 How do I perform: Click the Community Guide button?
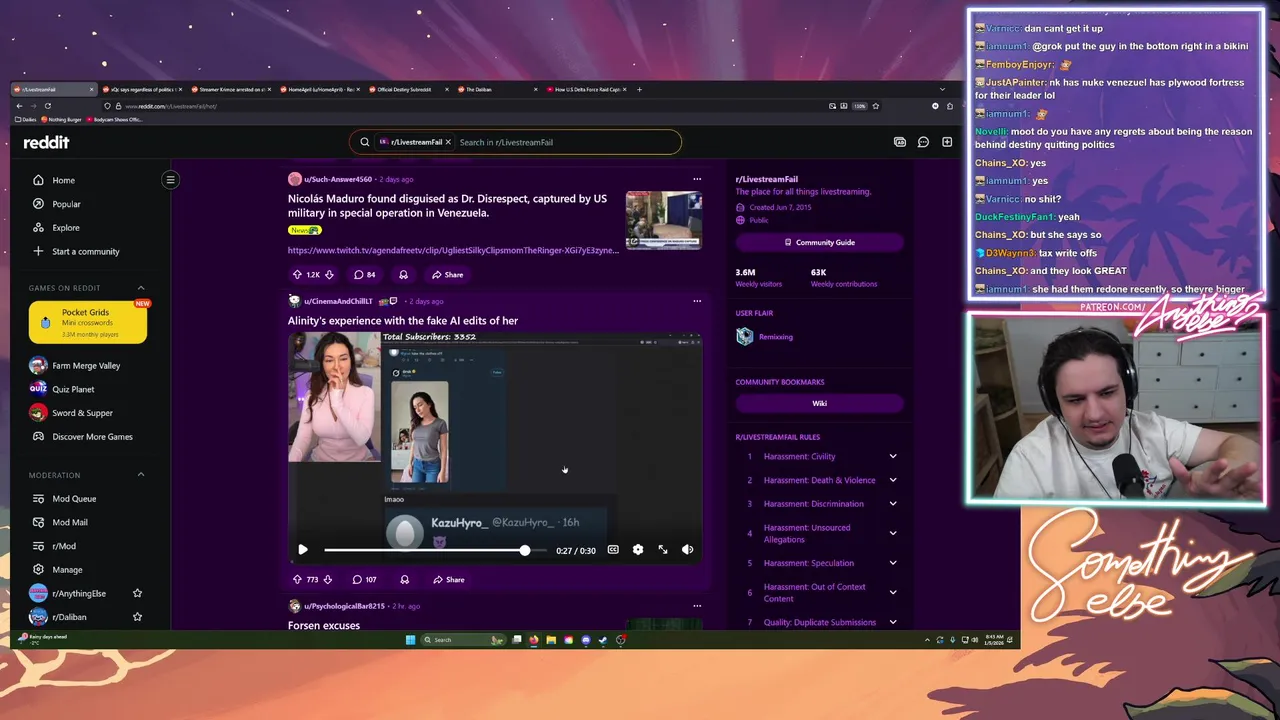[x=819, y=243]
